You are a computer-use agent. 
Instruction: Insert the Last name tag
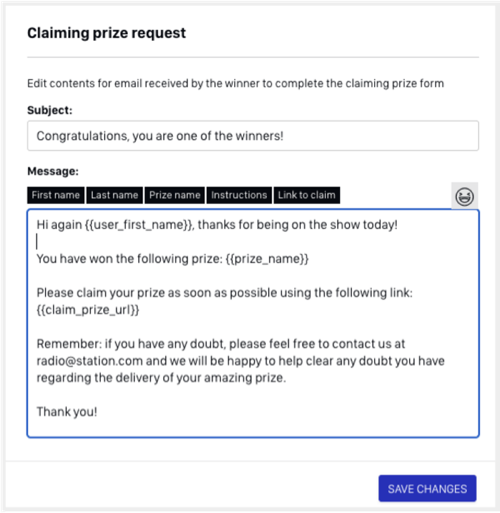pyautogui.click(x=114, y=195)
